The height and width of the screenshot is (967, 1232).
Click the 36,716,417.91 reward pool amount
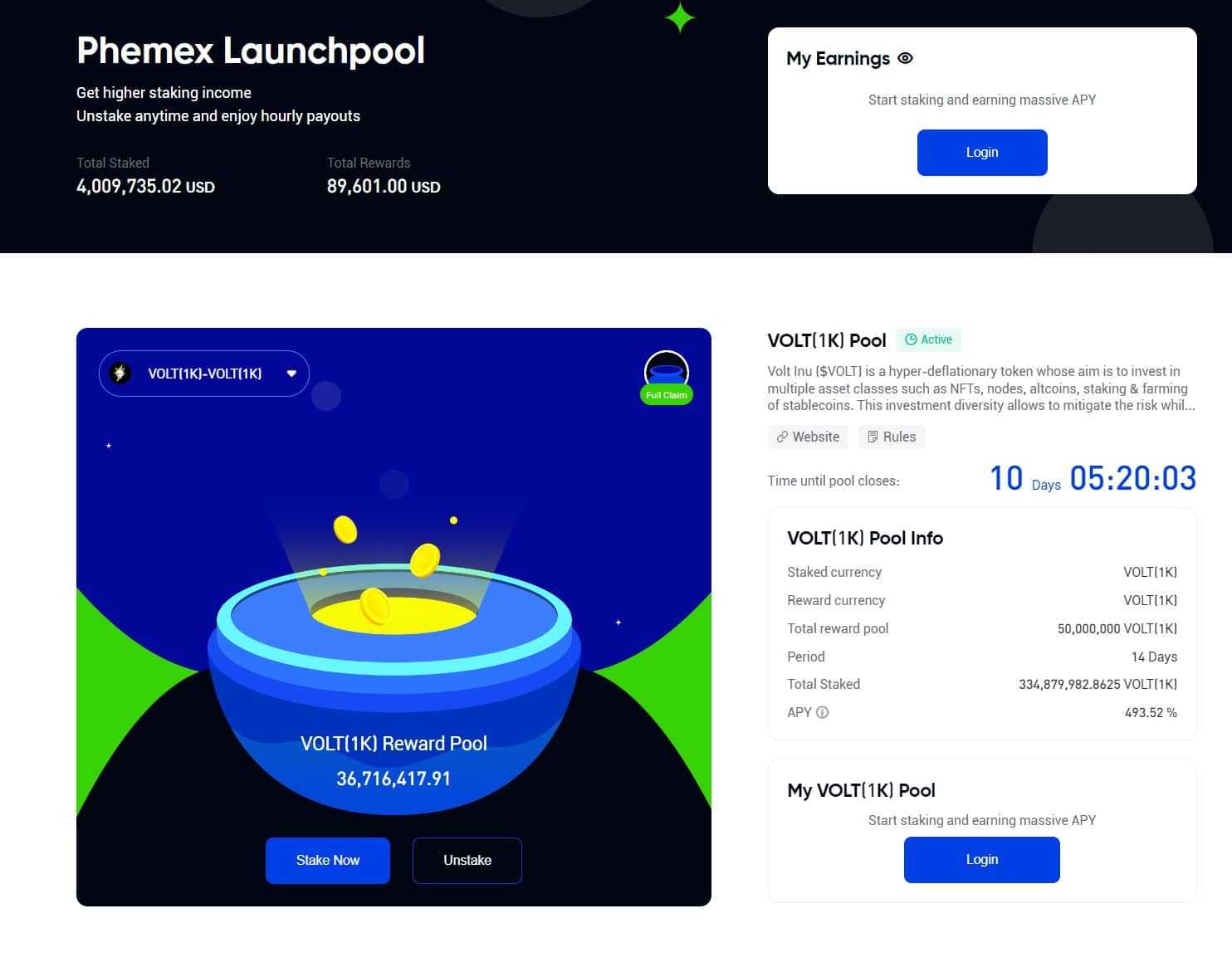point(394,779)
